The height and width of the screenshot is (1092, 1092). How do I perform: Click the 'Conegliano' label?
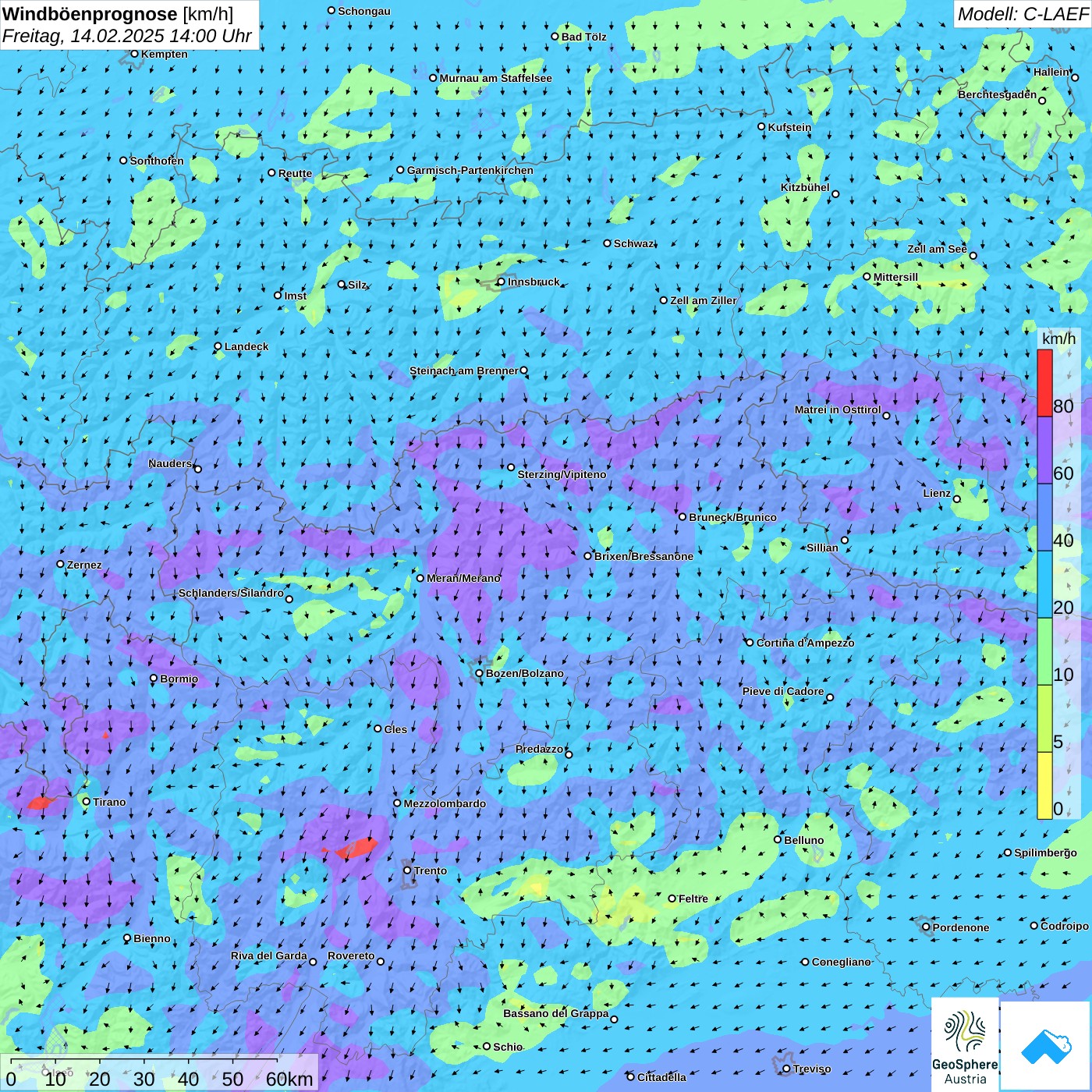[x=841, y=962]
